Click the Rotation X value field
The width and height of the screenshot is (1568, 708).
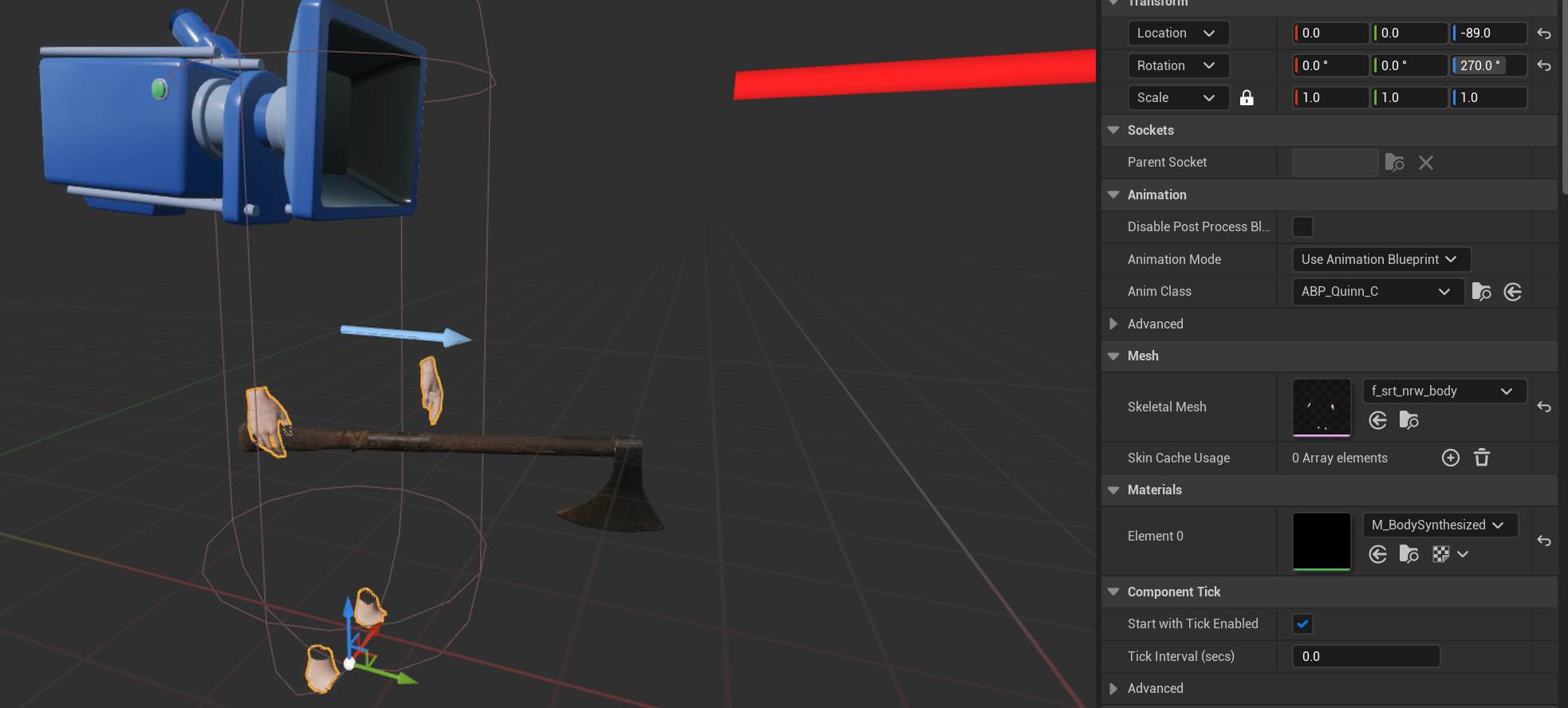click(1331, 65)
